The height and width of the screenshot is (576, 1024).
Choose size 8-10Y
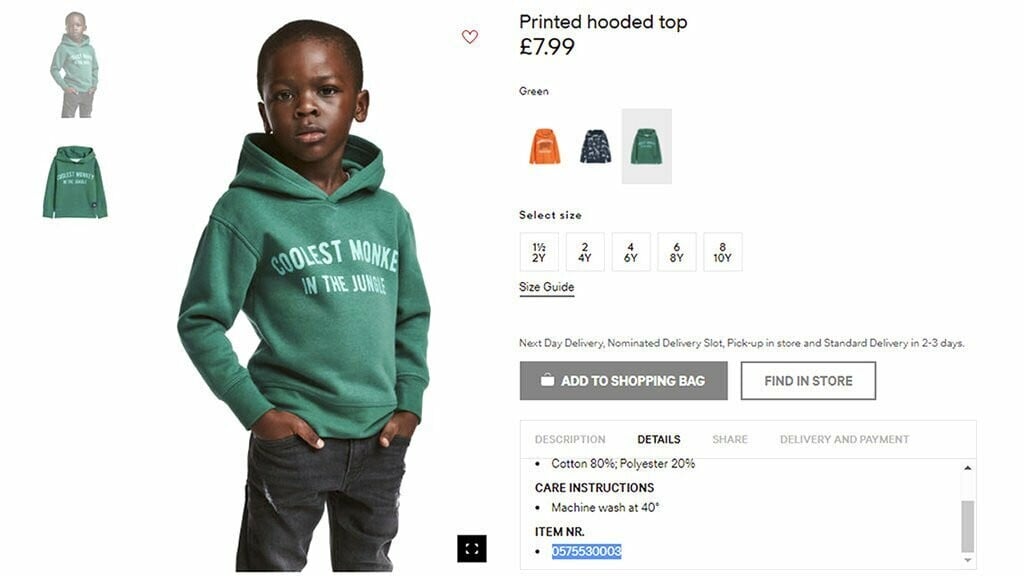722,252
